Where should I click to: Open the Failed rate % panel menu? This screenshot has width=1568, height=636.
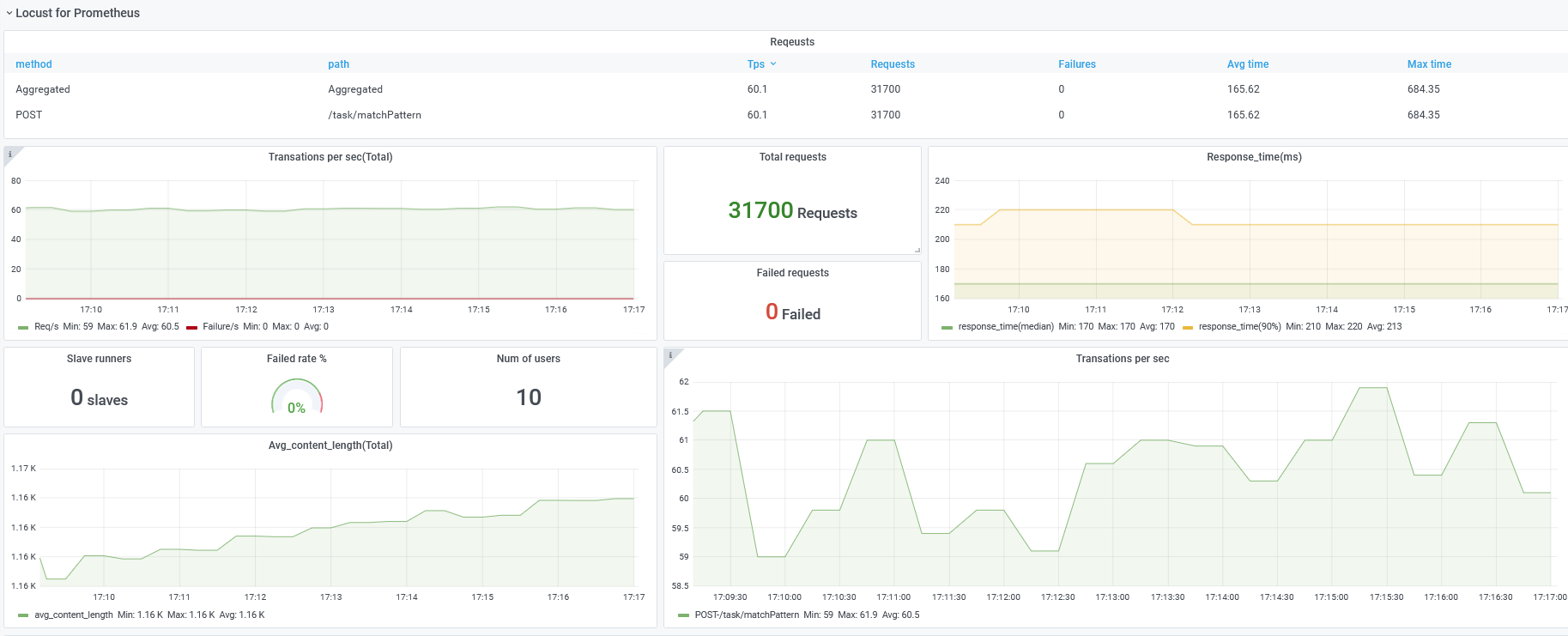296,359
